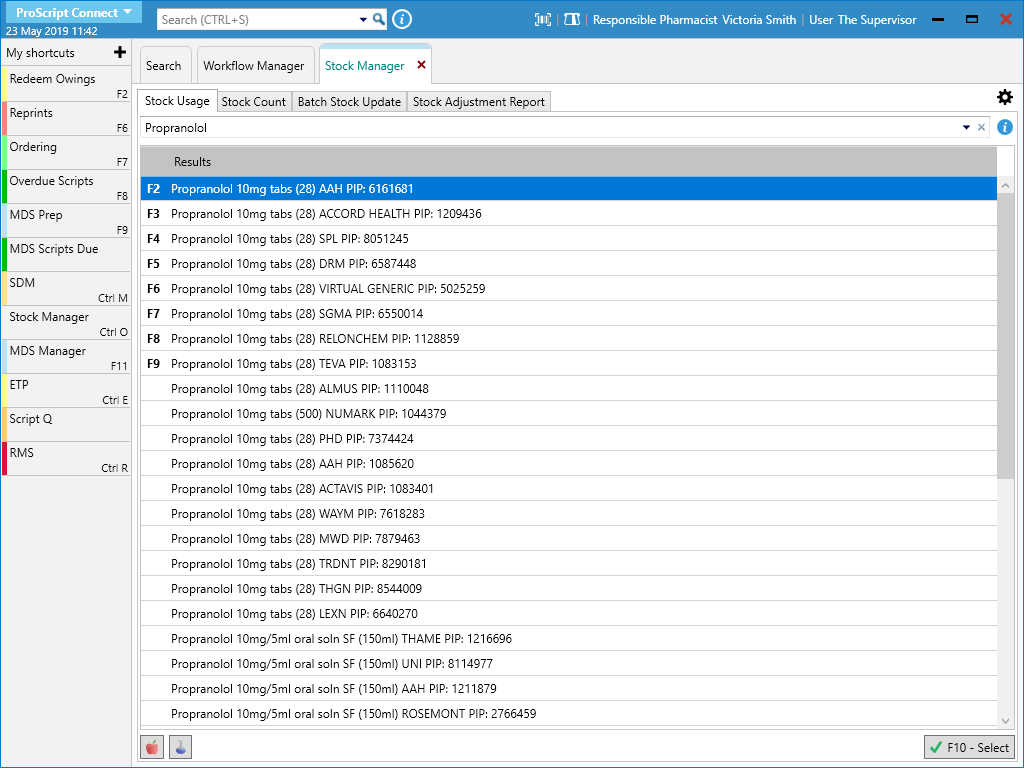Click the results list scrollbar thumb
1024x768 pixels.
(1006, 336)
